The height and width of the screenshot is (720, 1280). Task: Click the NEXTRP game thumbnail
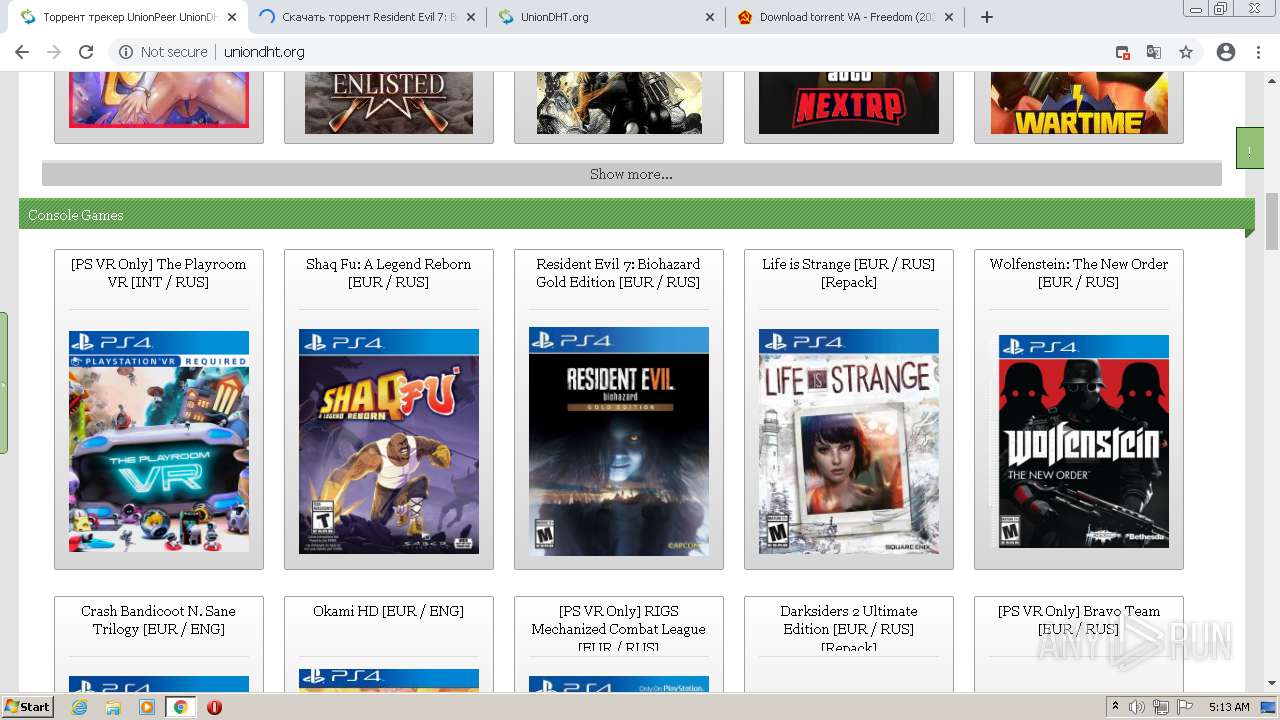pyautogui.click(x=849, y=103)
